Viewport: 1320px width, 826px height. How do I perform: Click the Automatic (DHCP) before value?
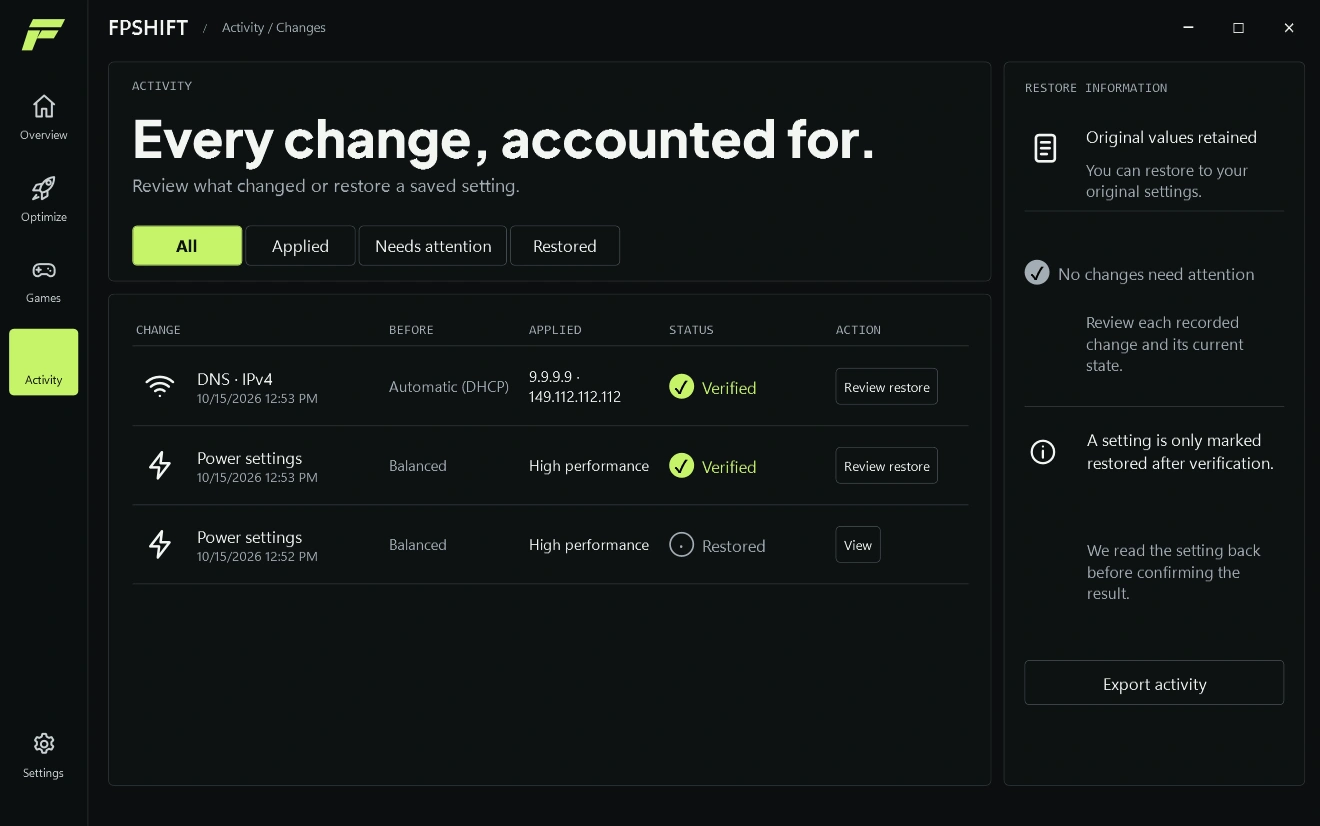(x=449, y=387)
